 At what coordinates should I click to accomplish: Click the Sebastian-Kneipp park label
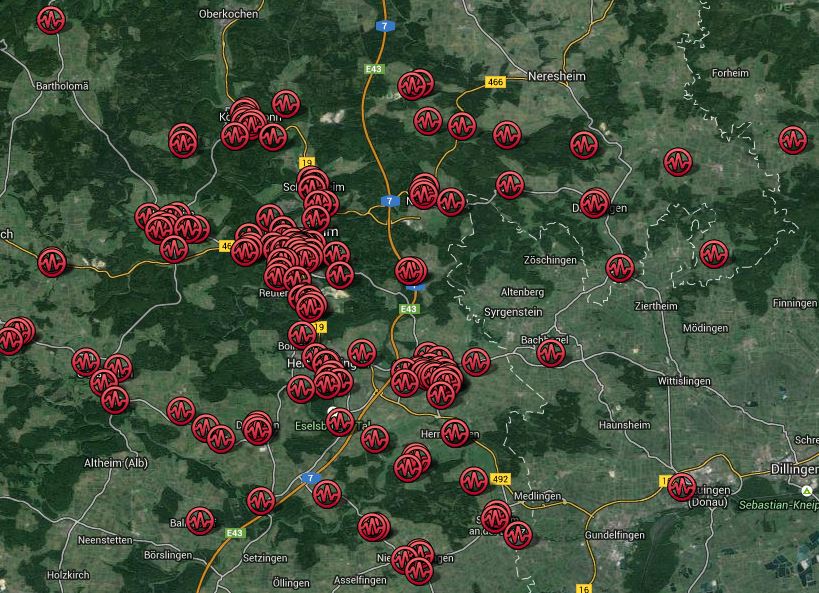[x=778, y=505]
